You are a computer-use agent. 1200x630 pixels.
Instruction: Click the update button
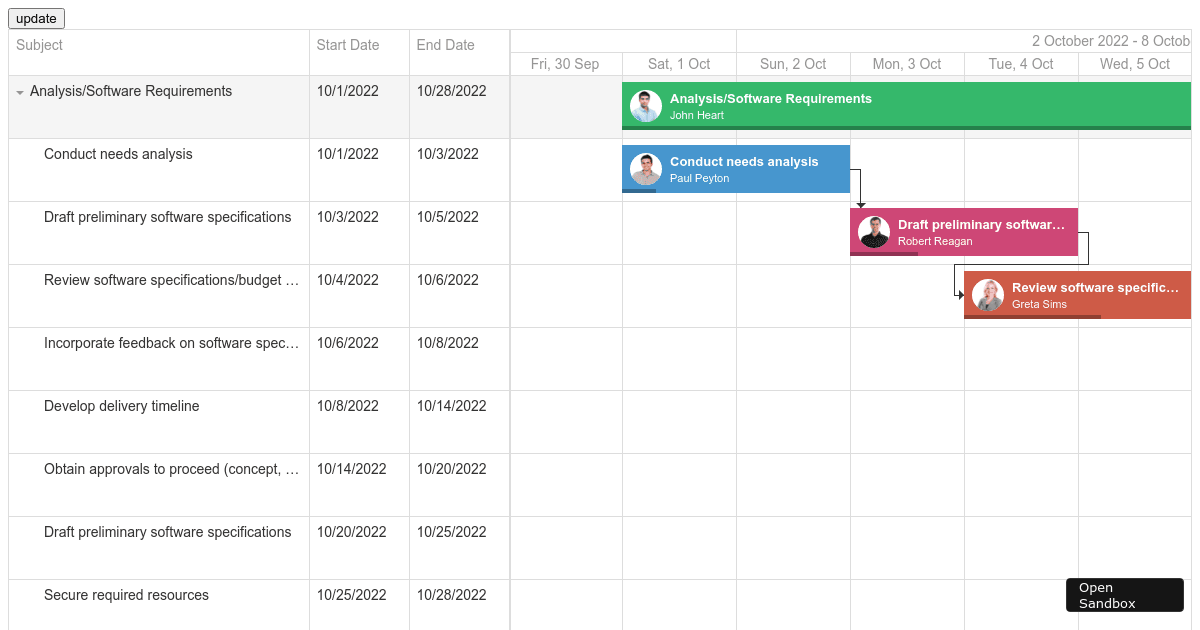coord(36,18)
